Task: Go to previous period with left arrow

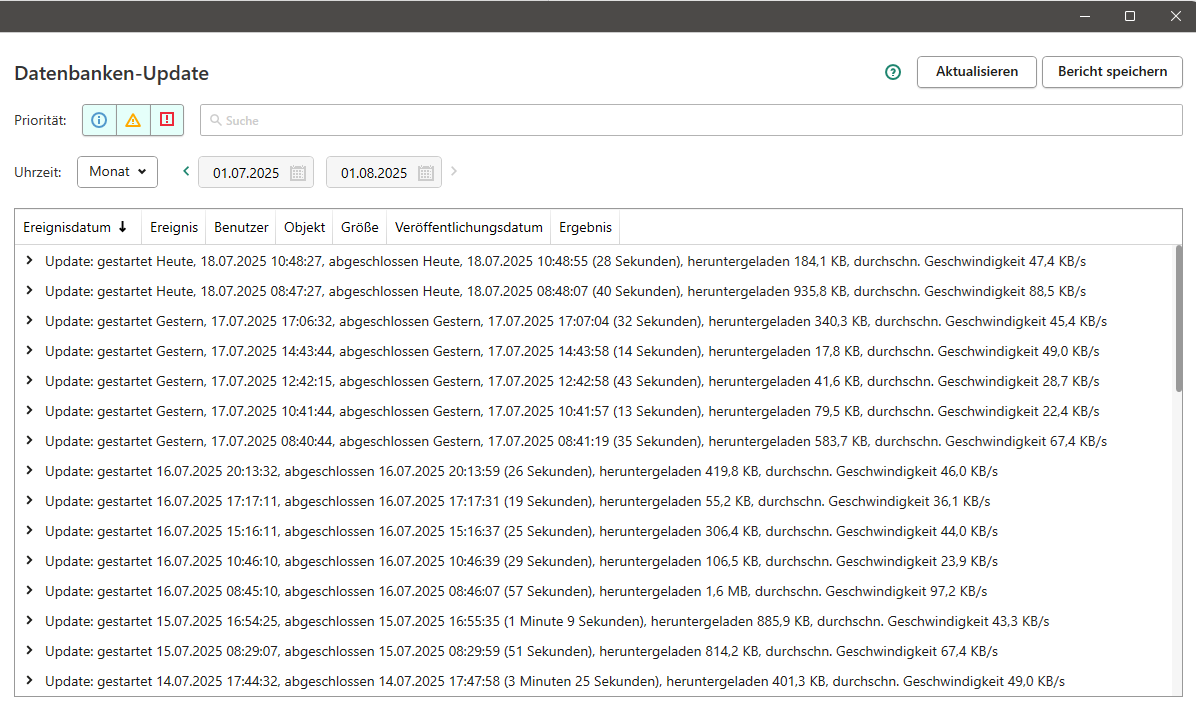Action: click(186, 171)
